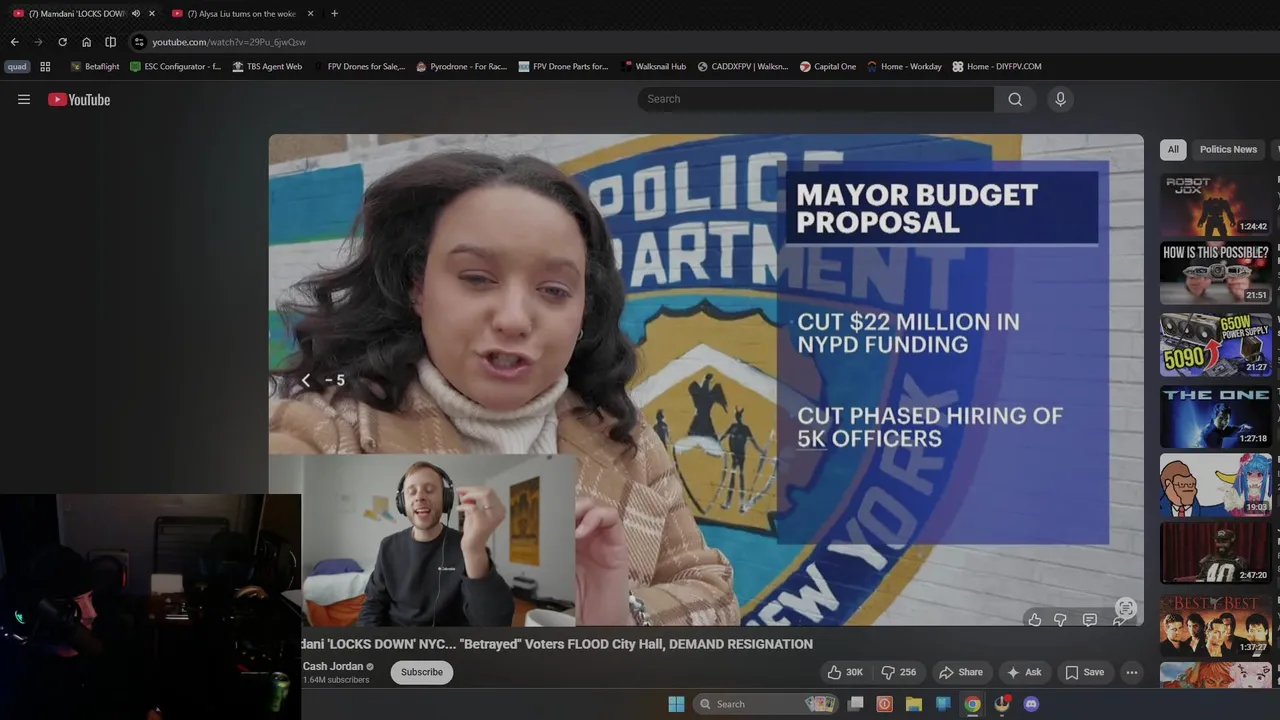Go back with the browser back arrow
Viewport: 1280px width, 720px height.
click(x=14, y=42)
